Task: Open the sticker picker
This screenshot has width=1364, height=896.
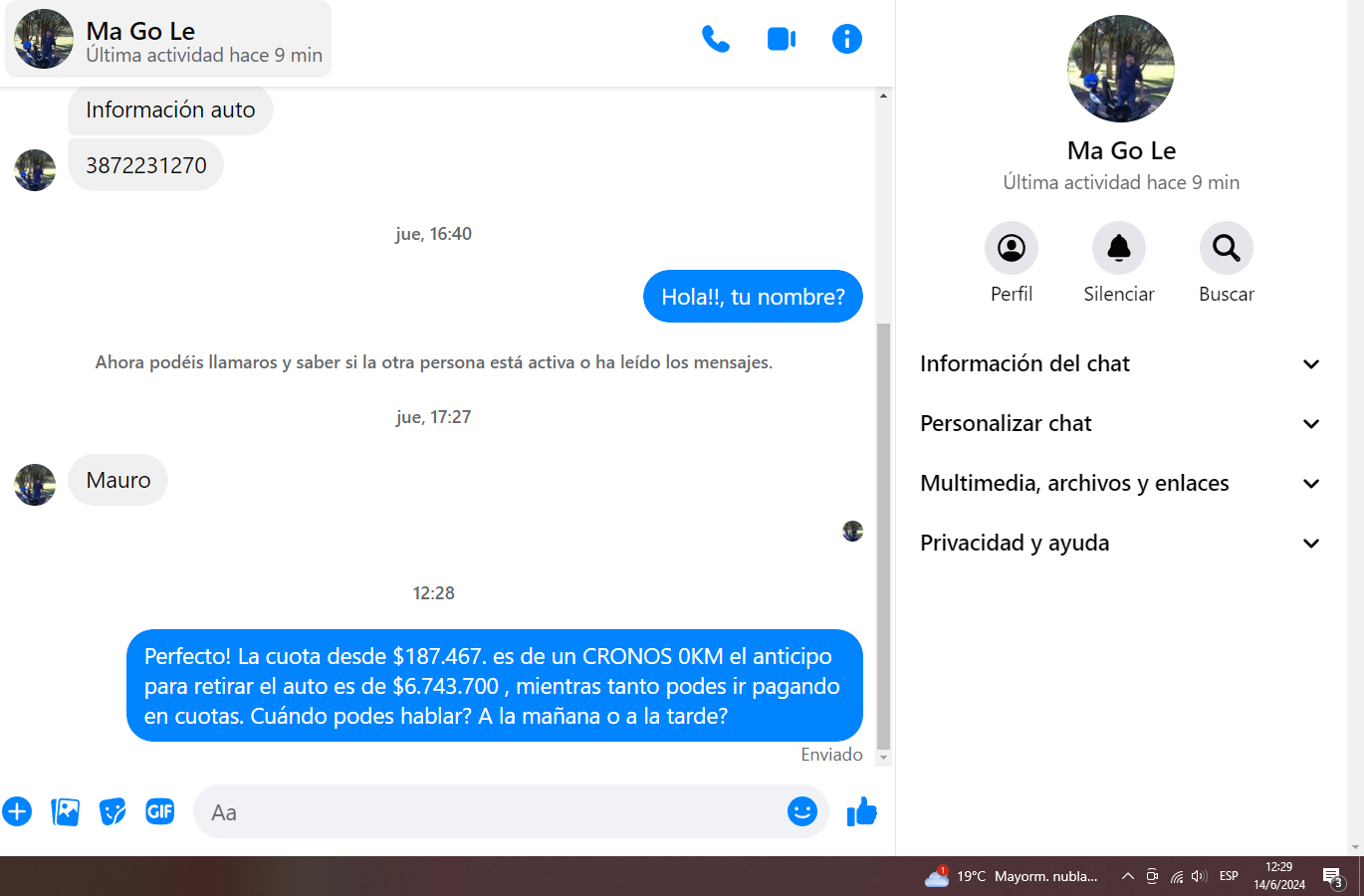Action: coord(113,811)
